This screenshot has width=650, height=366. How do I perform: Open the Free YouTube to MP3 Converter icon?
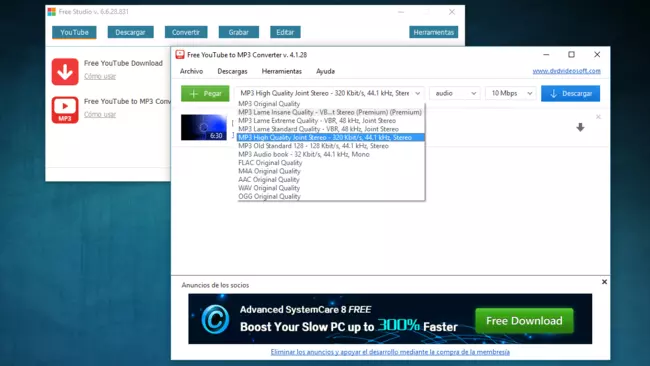click(65, 110)
